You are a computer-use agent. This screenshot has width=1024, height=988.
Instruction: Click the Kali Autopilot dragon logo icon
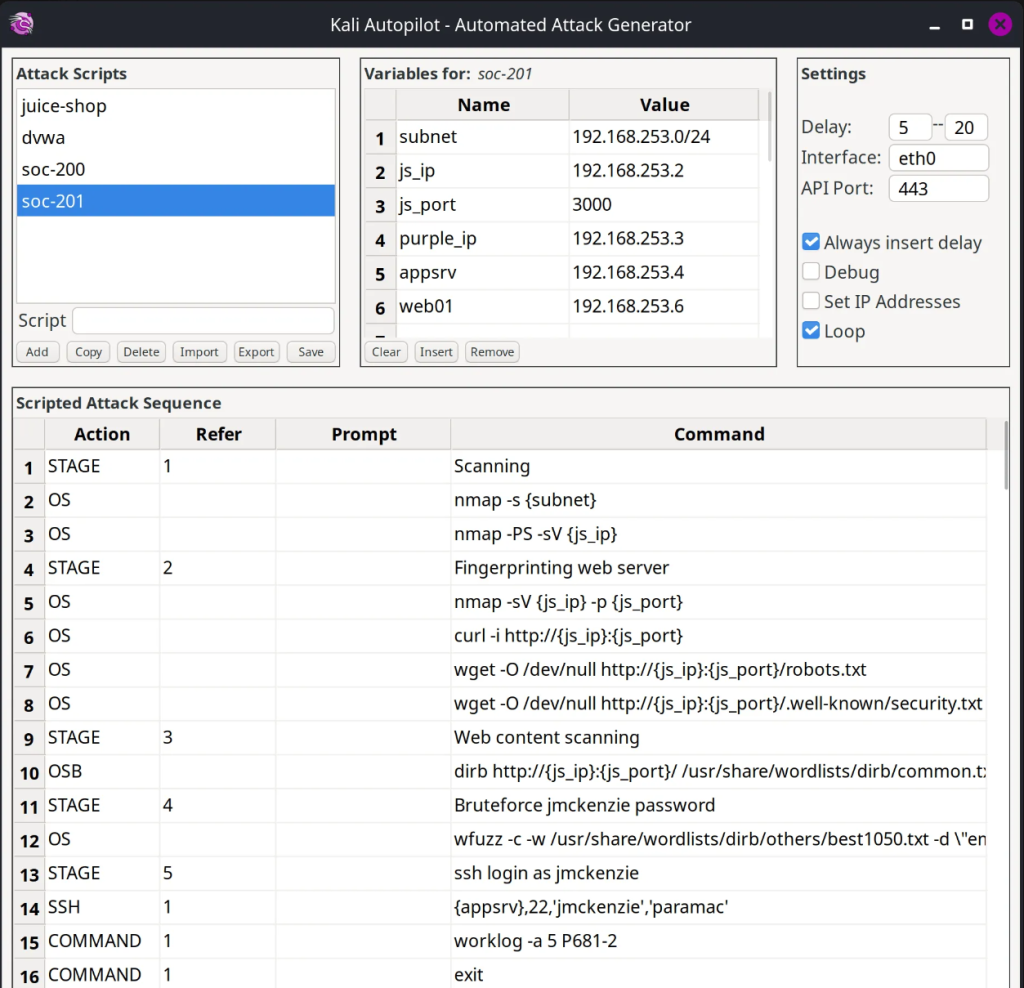click(22, 24)
